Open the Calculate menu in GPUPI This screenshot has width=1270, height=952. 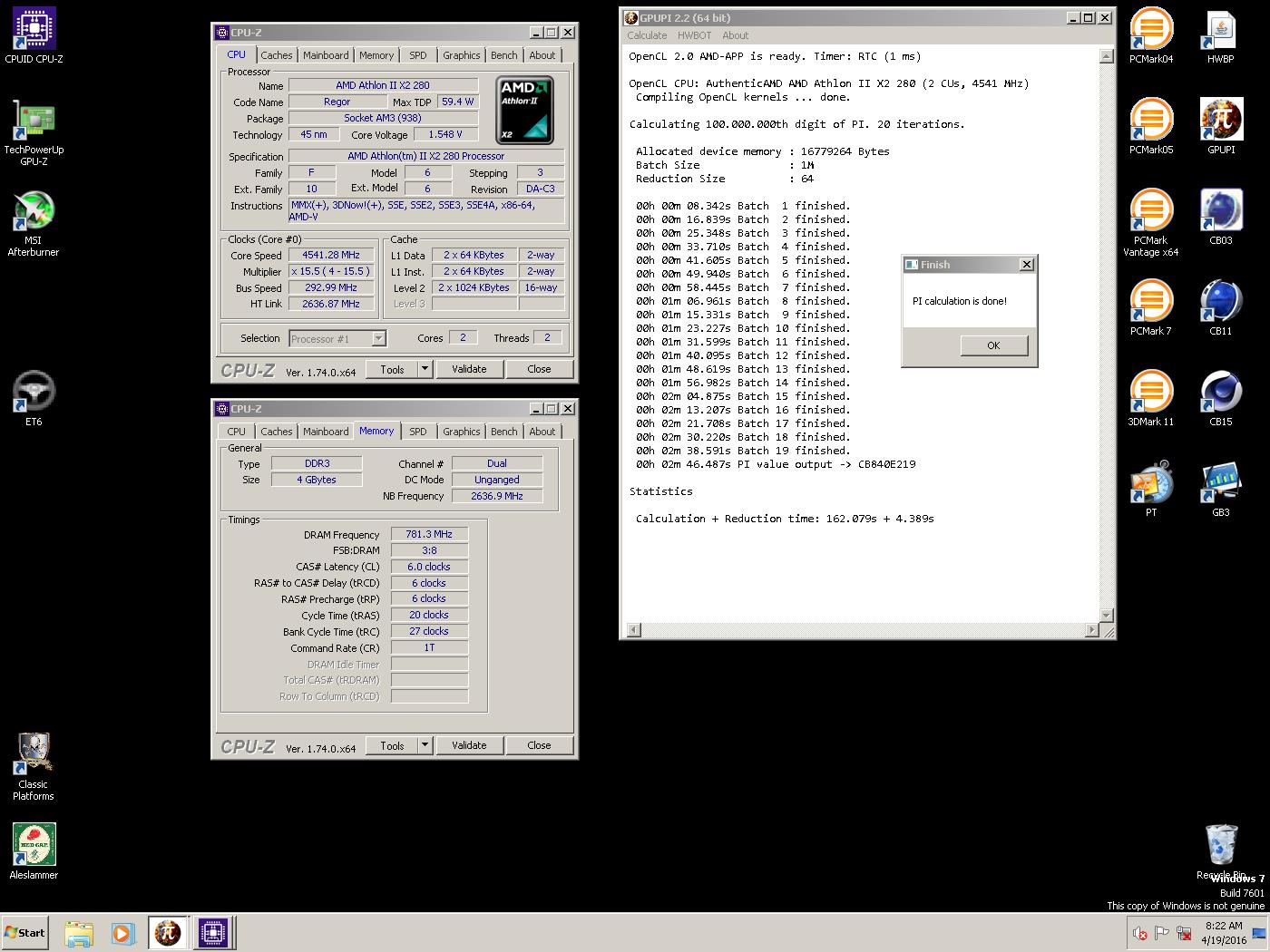click(x=647, y=35)
